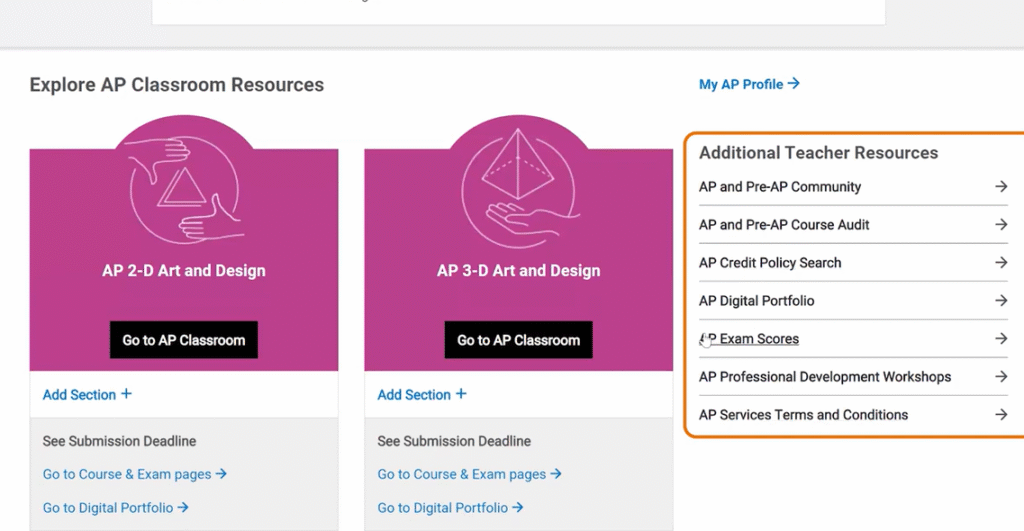Open My AP Profile link
Viewport: 1024px width, 531px height.
(x=748, y=85)
